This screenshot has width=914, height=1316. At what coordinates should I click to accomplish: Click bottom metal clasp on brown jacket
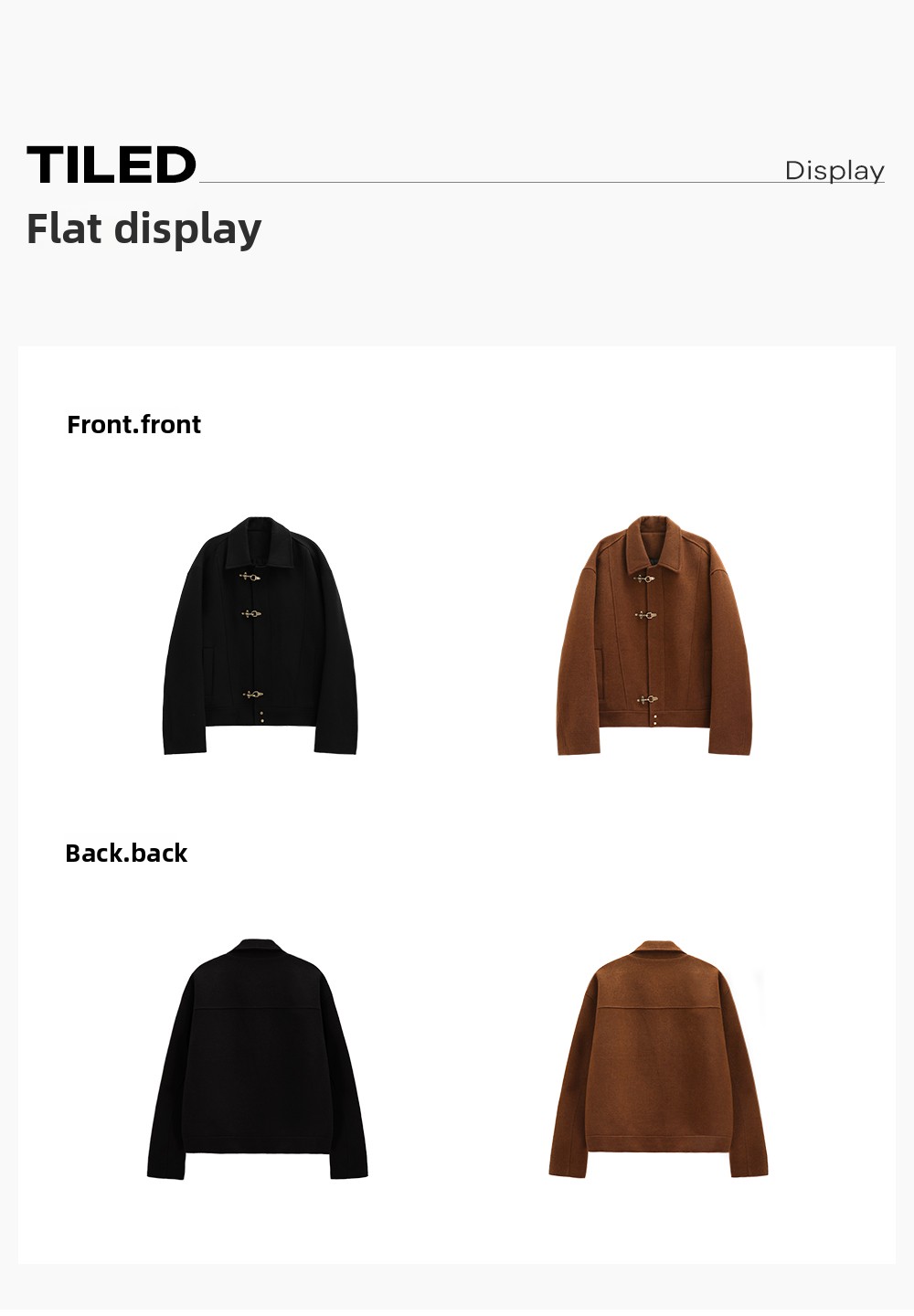pyautogui.click(x=647, y=700)
